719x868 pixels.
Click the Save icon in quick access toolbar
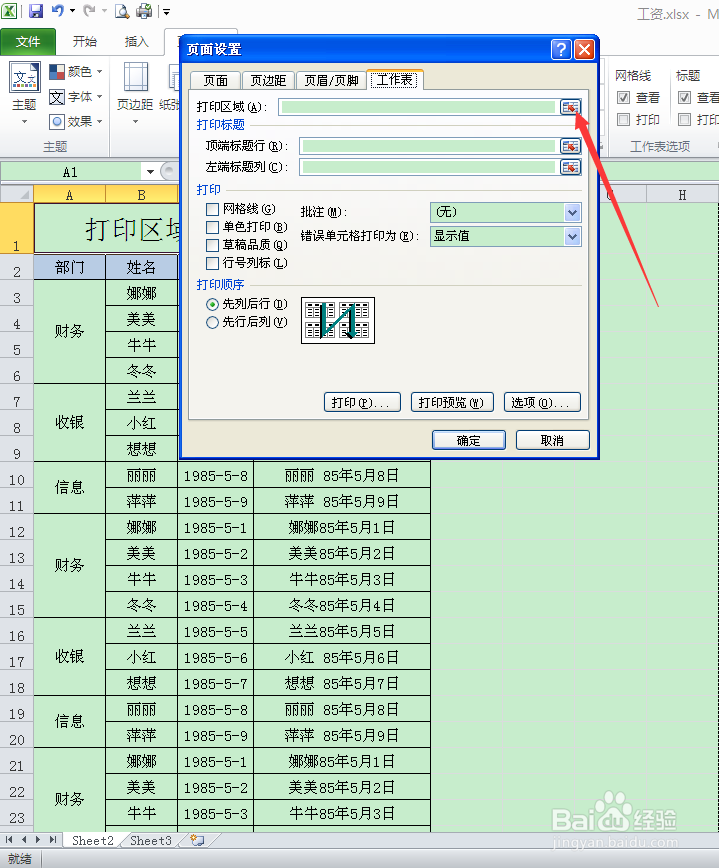click(36, 11)
